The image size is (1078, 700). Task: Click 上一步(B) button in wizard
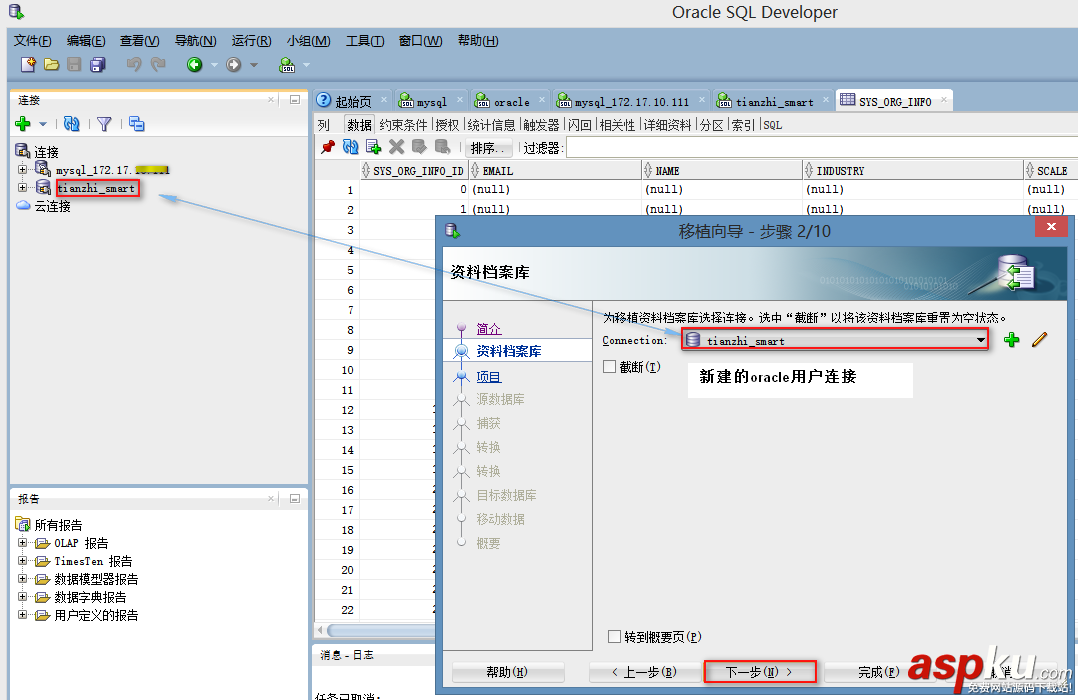tap(644, 672)
